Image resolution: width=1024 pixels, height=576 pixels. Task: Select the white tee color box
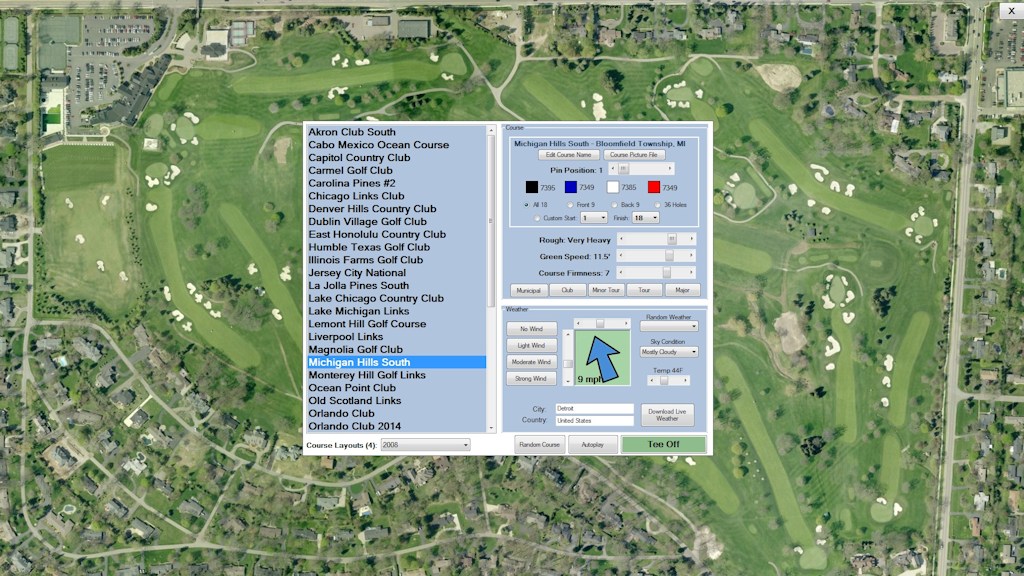pyautogui.click(x=612, y=187)
